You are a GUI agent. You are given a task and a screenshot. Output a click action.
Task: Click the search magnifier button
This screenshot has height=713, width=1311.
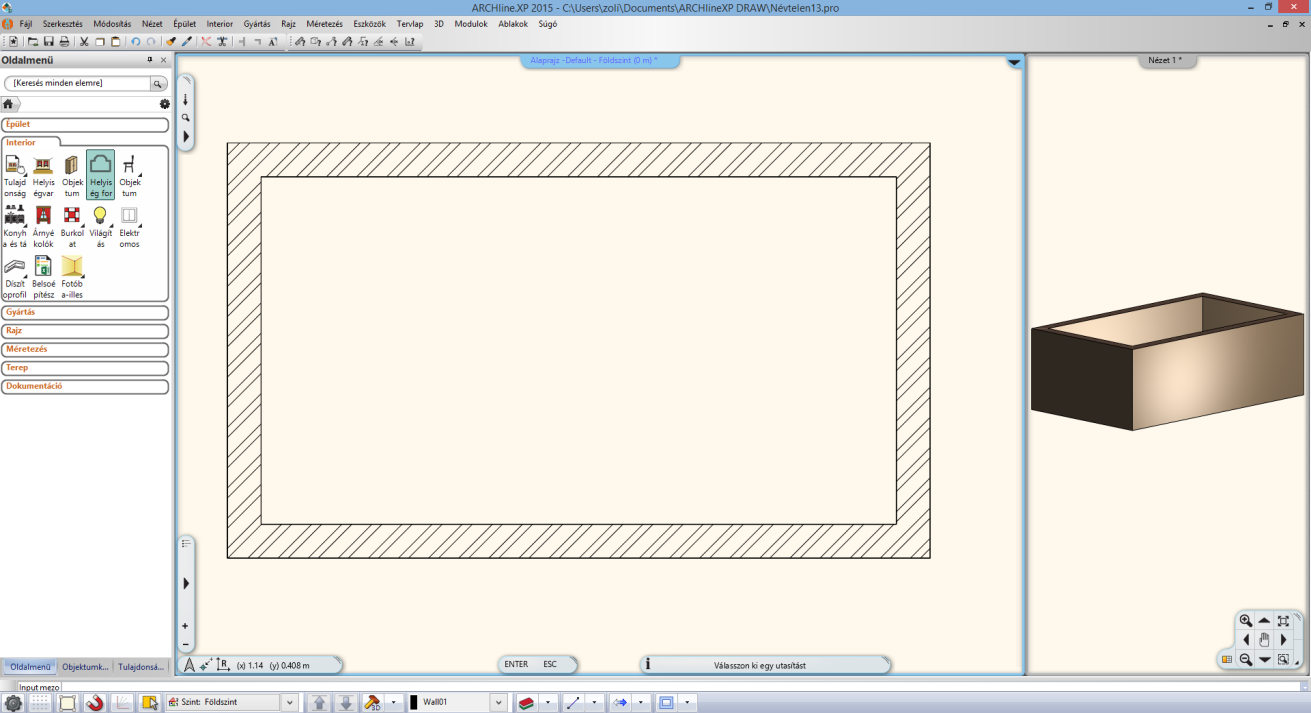[158, 84]
